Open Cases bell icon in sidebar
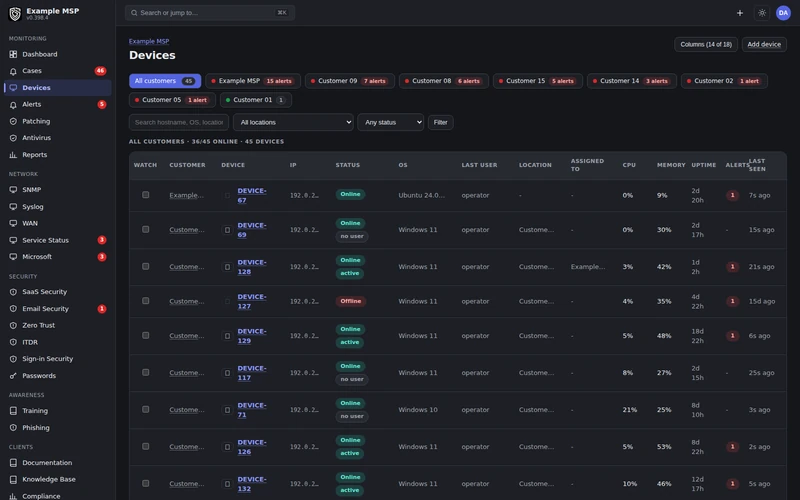 [13, 71]
